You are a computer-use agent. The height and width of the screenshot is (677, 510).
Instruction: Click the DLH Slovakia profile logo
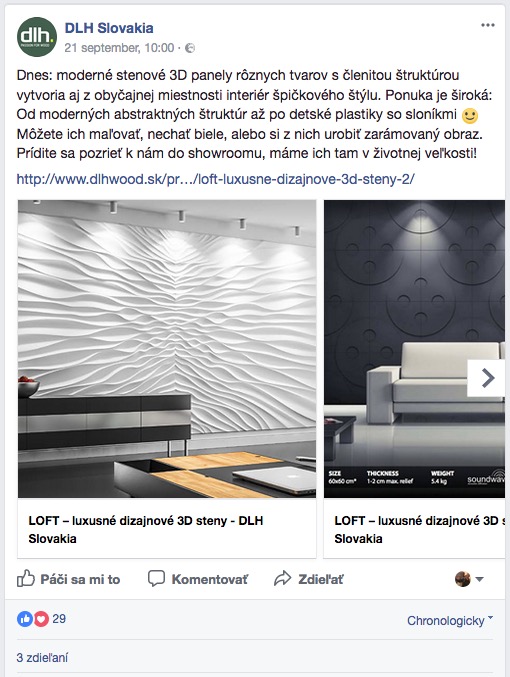click(37, 37)
